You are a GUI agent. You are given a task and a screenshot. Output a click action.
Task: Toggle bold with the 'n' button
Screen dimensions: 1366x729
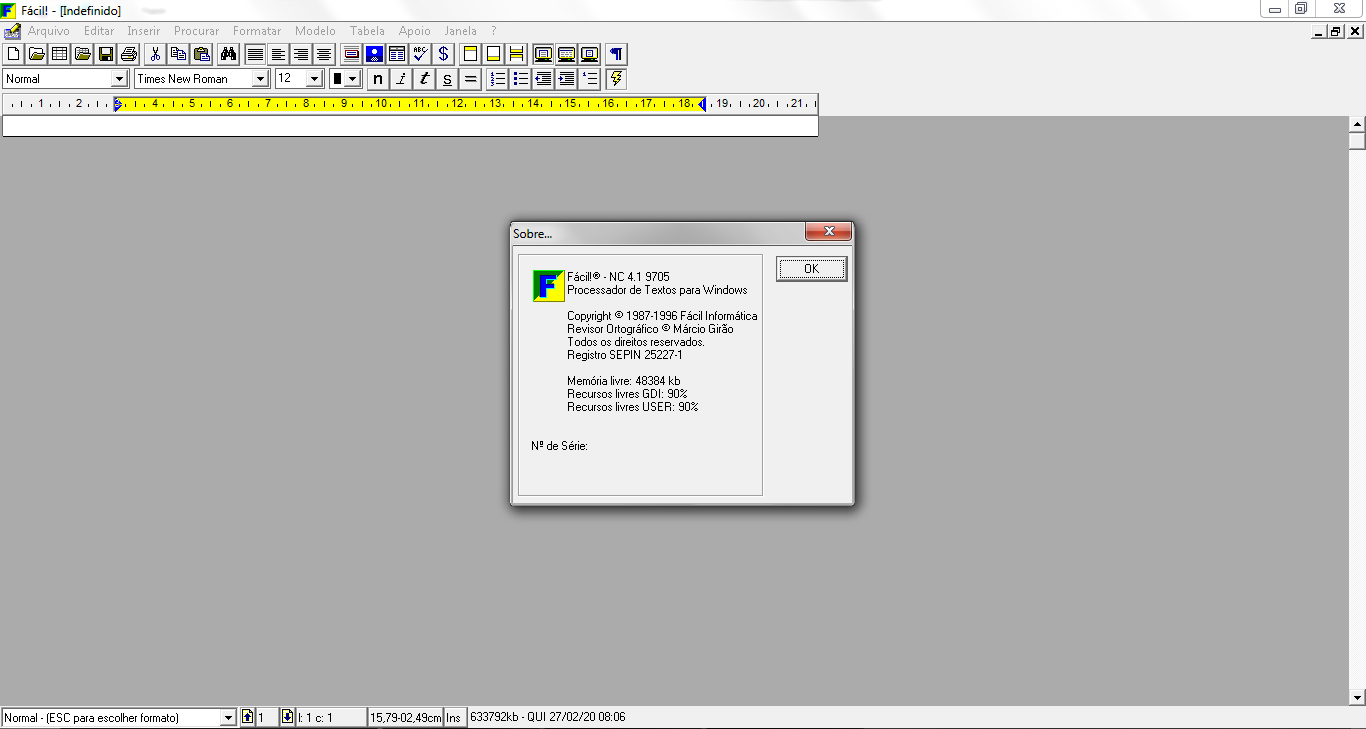pyautogui.click(x=378, y=79)
